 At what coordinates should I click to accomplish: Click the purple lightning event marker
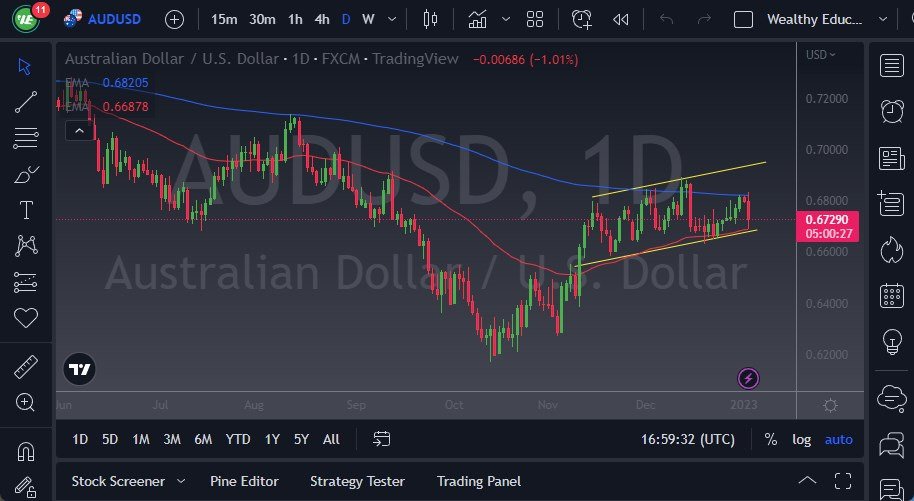click(748, 379)
